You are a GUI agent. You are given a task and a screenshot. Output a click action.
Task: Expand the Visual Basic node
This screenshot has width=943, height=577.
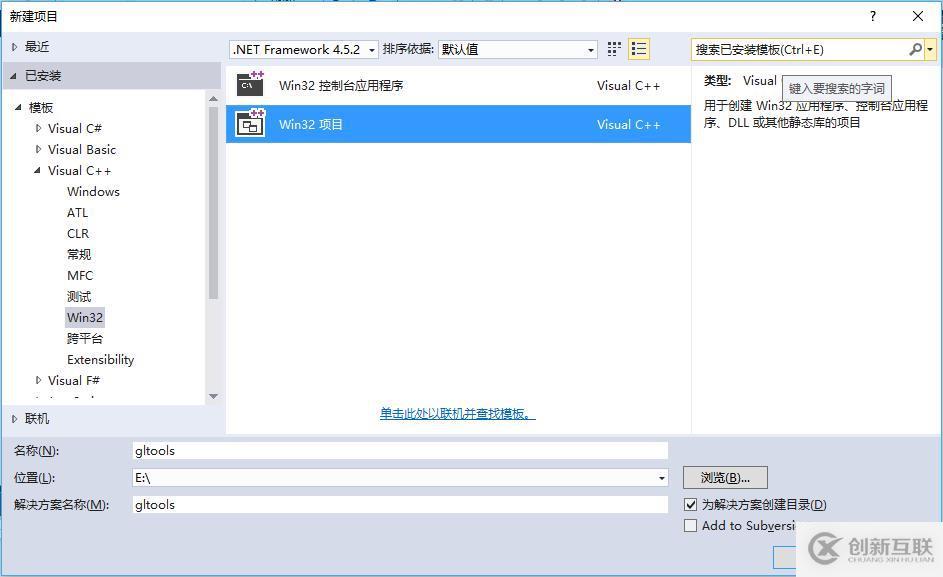pyautogui.click(x=38, y=149)
